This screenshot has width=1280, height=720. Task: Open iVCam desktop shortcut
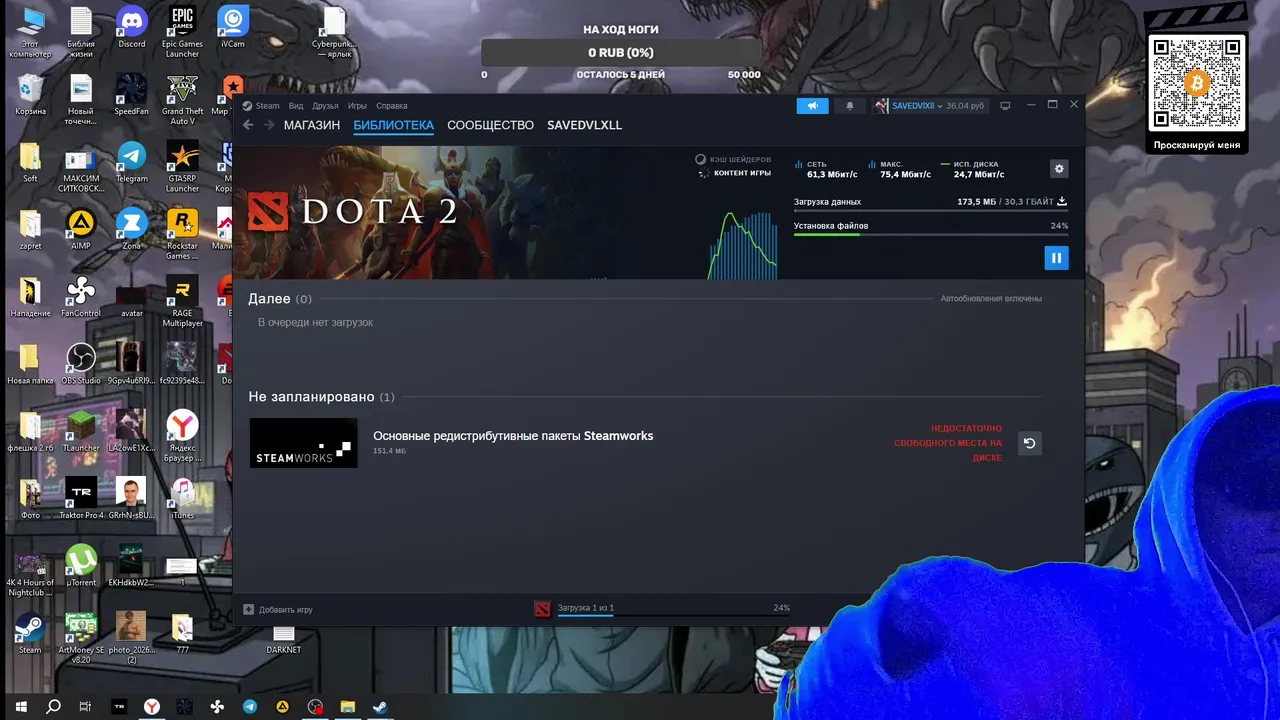[233, 28]
